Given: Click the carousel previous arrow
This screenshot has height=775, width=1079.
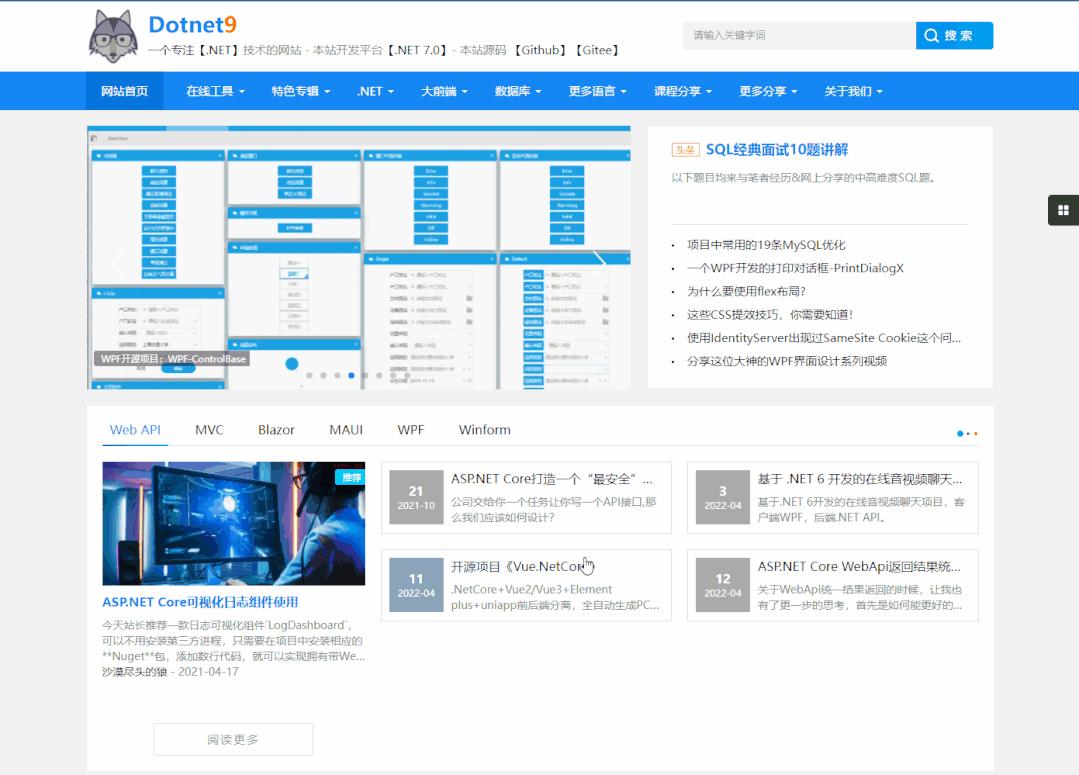Looking at the screenshot, I should (x=117, y=262).
